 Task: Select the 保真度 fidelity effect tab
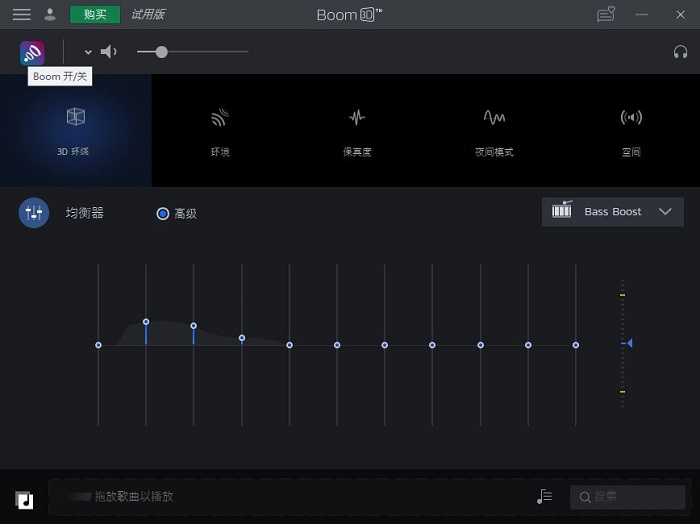point(357,130)
